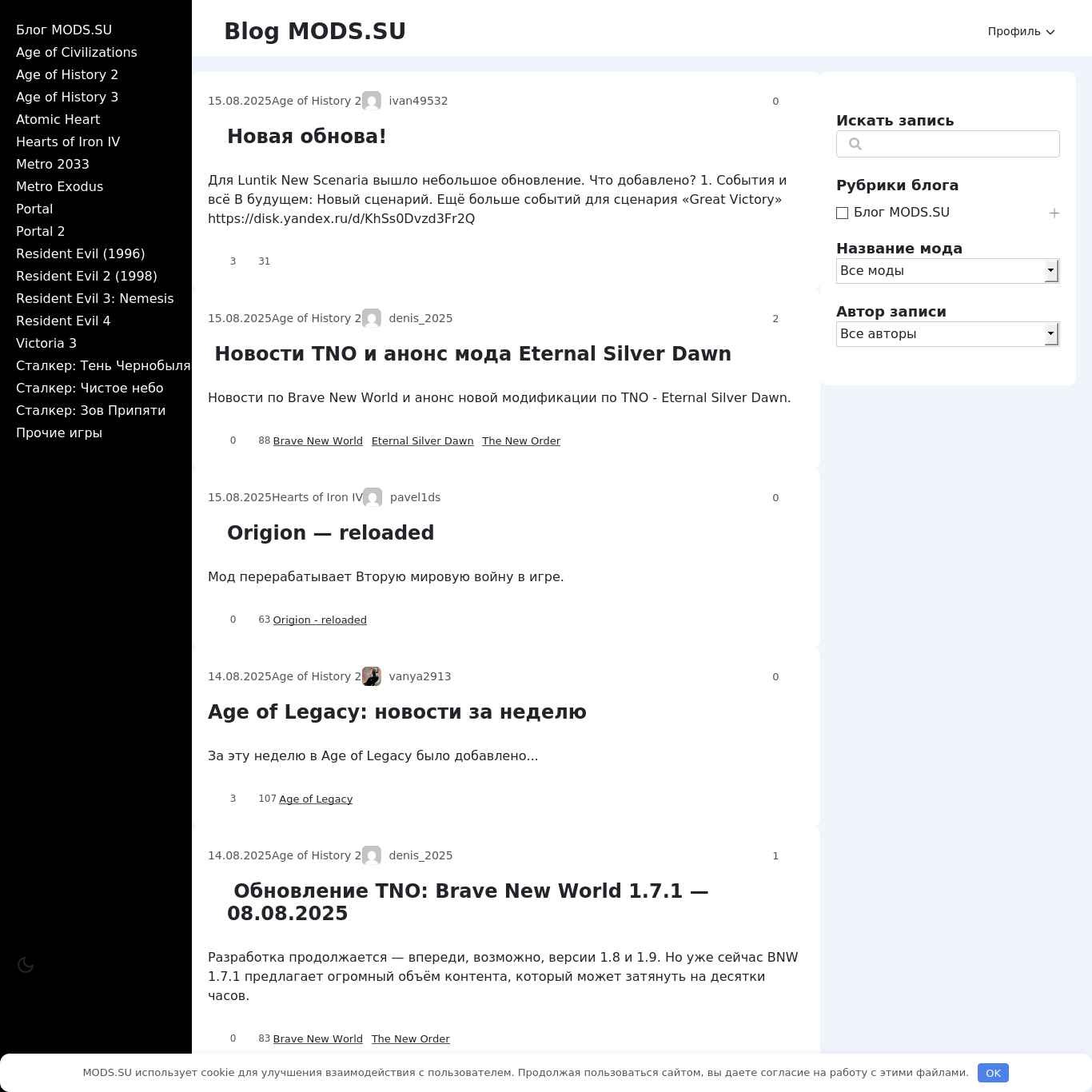Open the Все авторы dropdown
This screenshot has height=1092, width=1092.
pos(948,334)
